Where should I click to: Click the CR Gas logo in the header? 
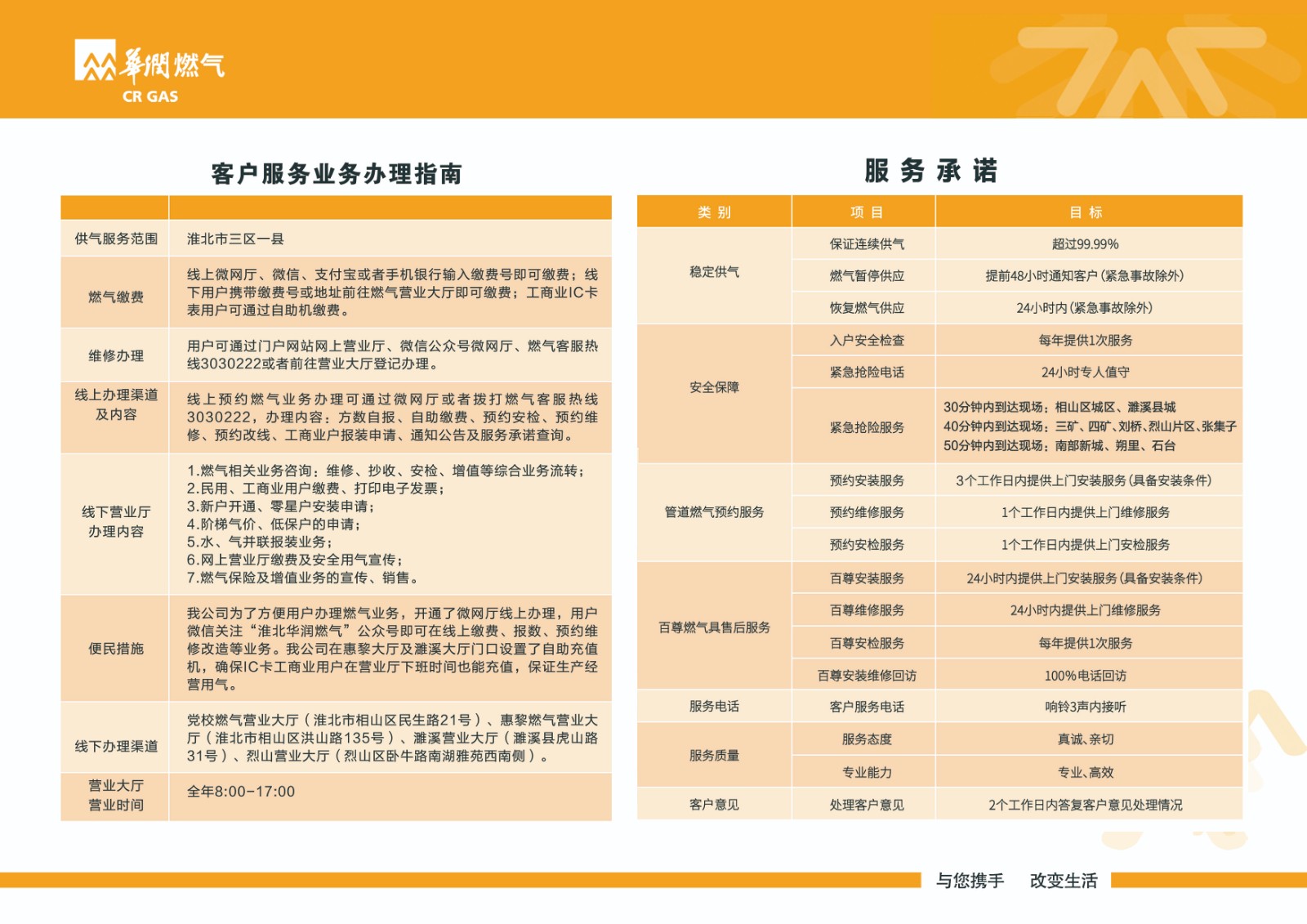coord(149,71)
